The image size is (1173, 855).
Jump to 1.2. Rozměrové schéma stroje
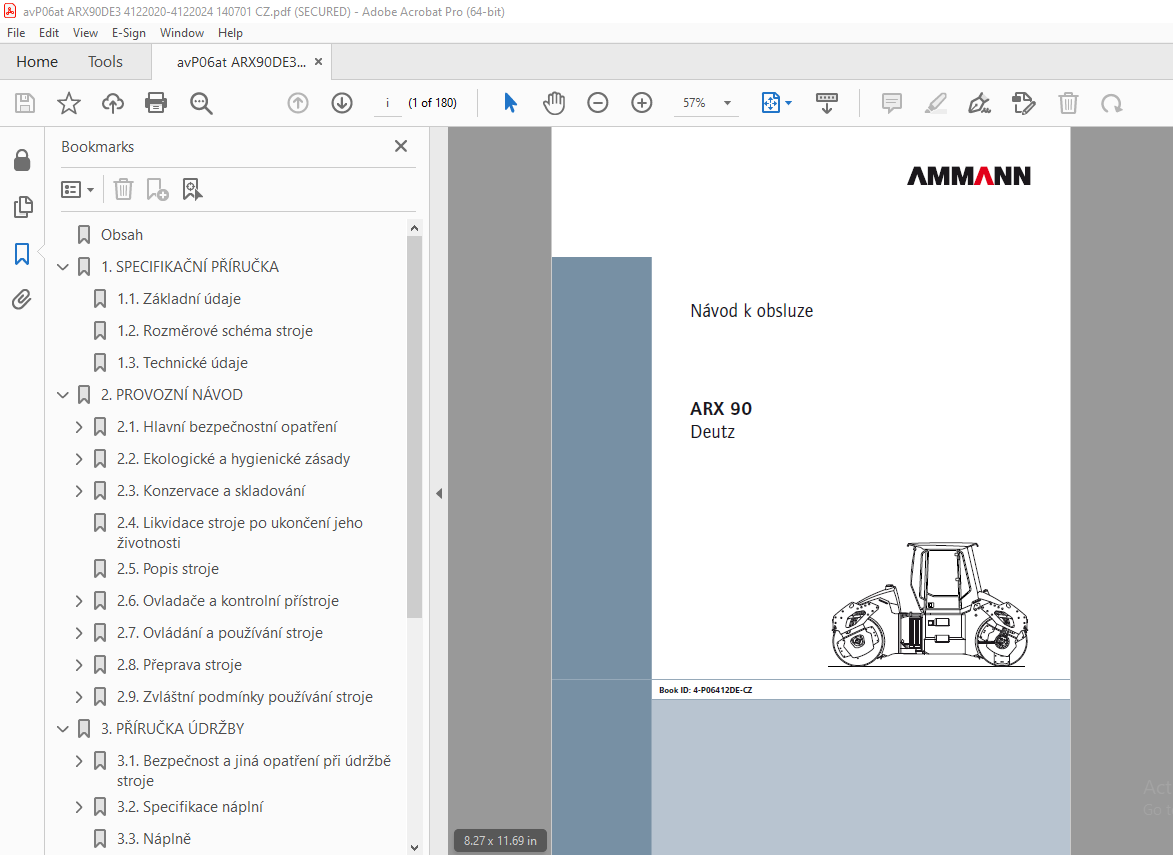pyautogui.click(x=215, y=331)
